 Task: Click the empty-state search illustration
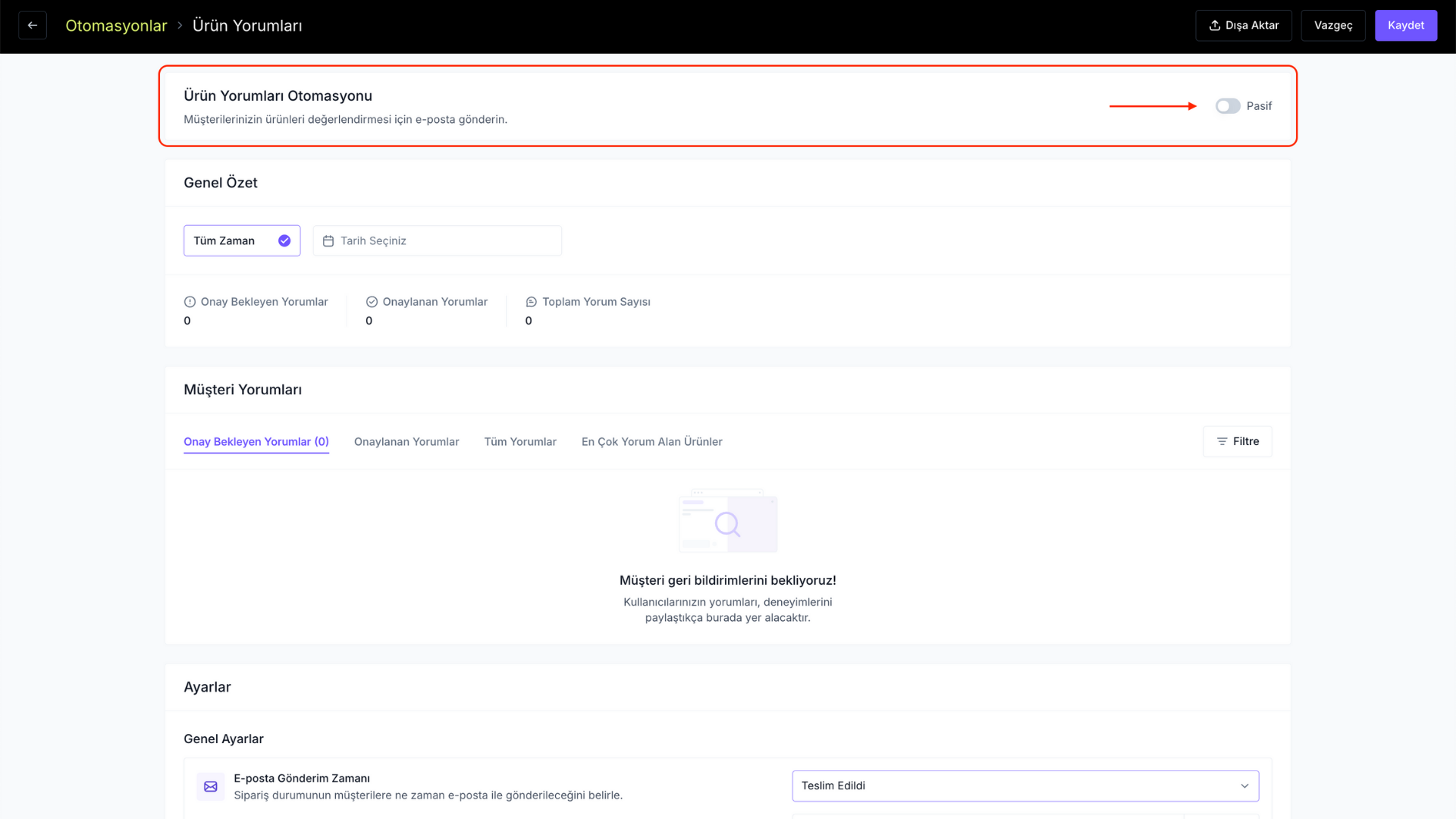tap(728, 521)
